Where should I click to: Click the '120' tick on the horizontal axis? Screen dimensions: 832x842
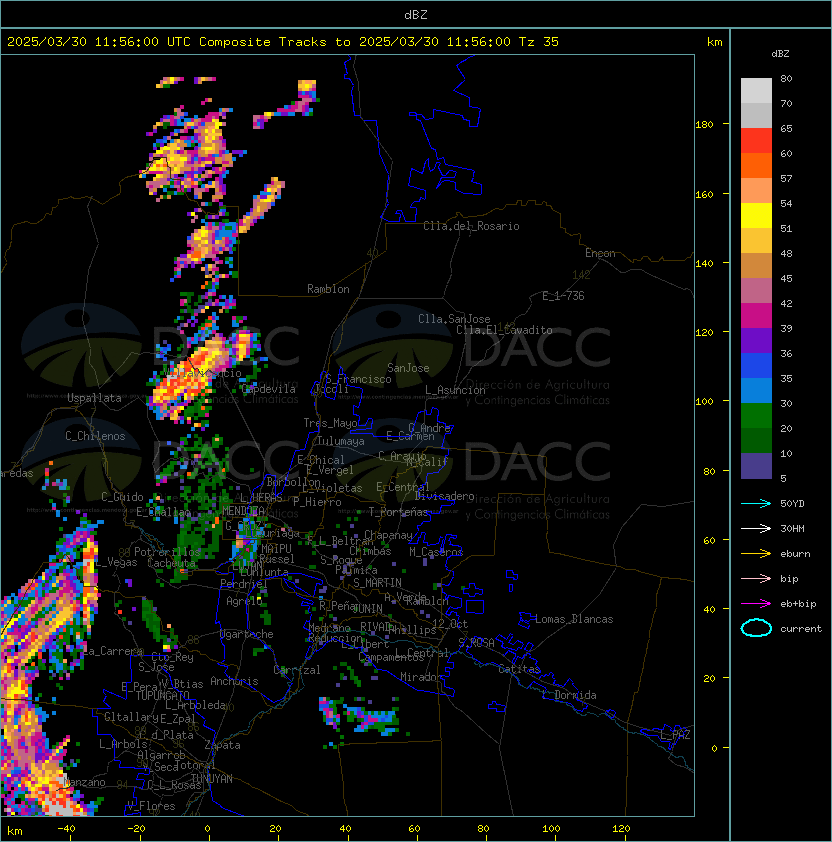coord(621,829)
